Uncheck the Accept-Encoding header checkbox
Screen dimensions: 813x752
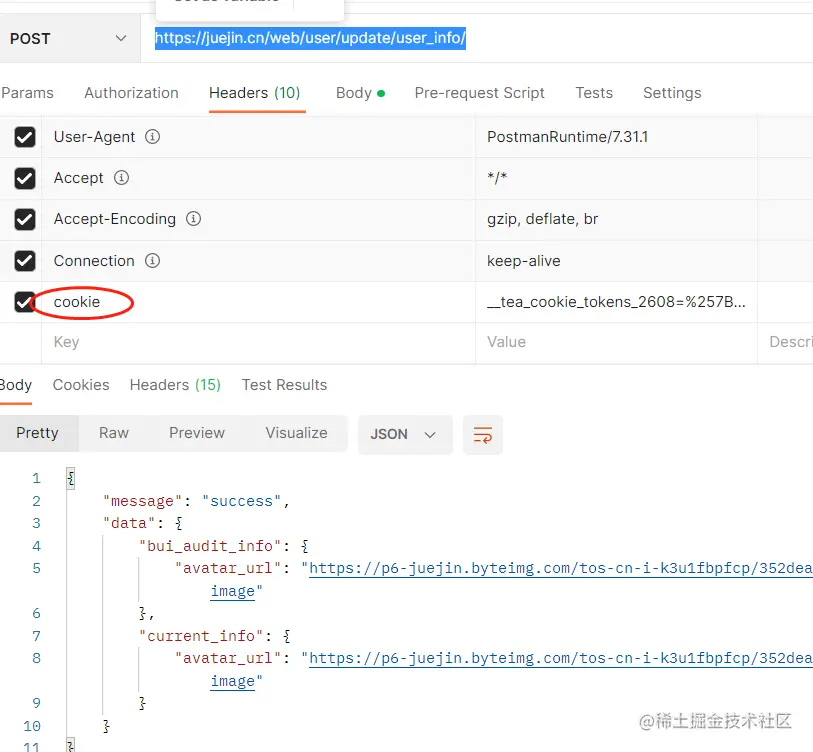[x=25, y=219]
